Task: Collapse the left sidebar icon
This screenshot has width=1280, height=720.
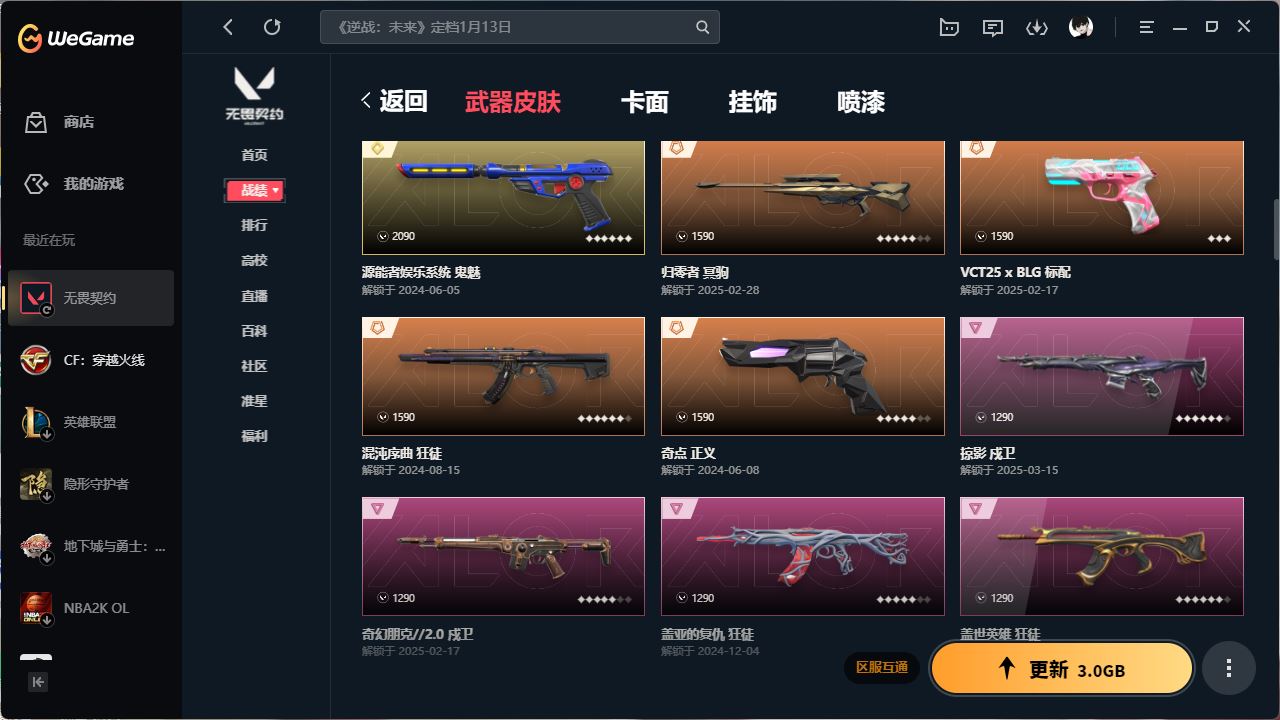Action: coord(38,682)
